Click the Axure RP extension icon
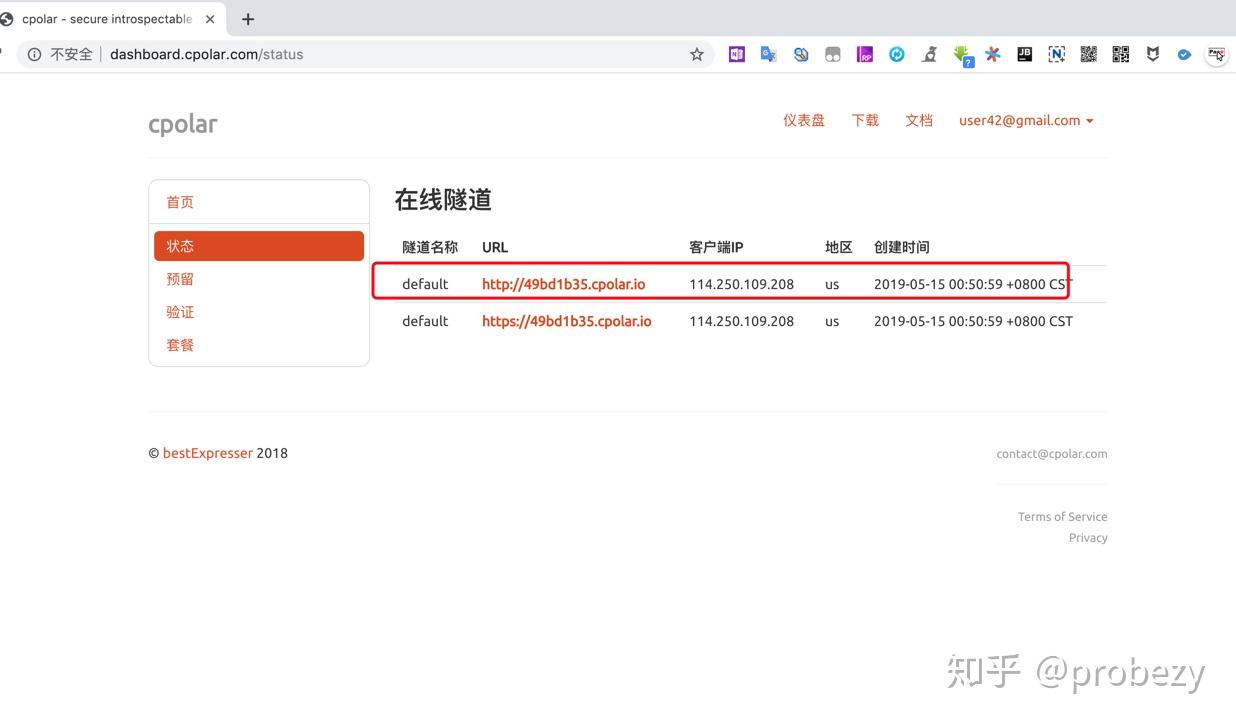This screenshot has height=726, width=1236. pyautogui.click(x=864, y=54)
